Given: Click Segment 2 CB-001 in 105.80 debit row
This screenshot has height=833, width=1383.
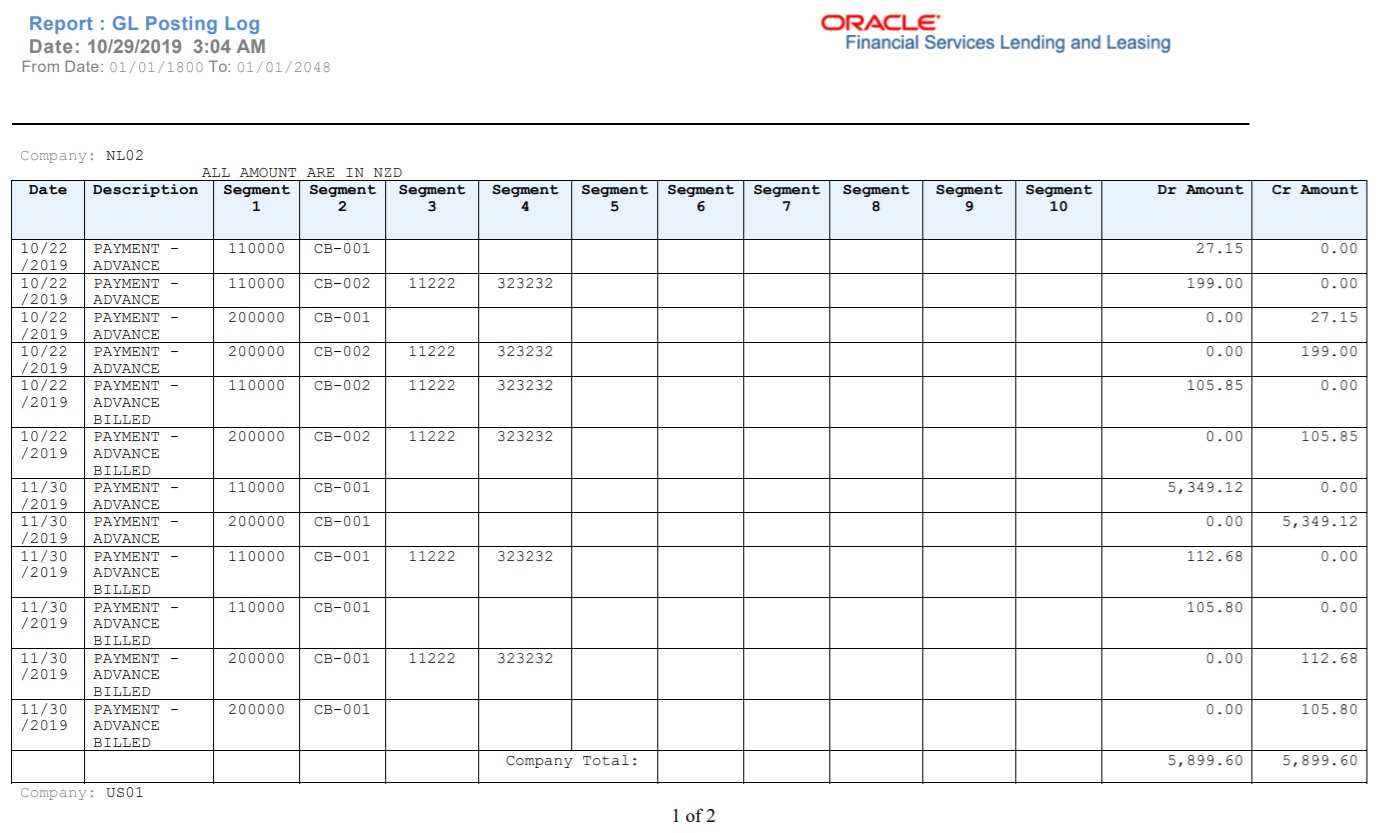Looking at the screenshot, I should click(x=342, y=607).
